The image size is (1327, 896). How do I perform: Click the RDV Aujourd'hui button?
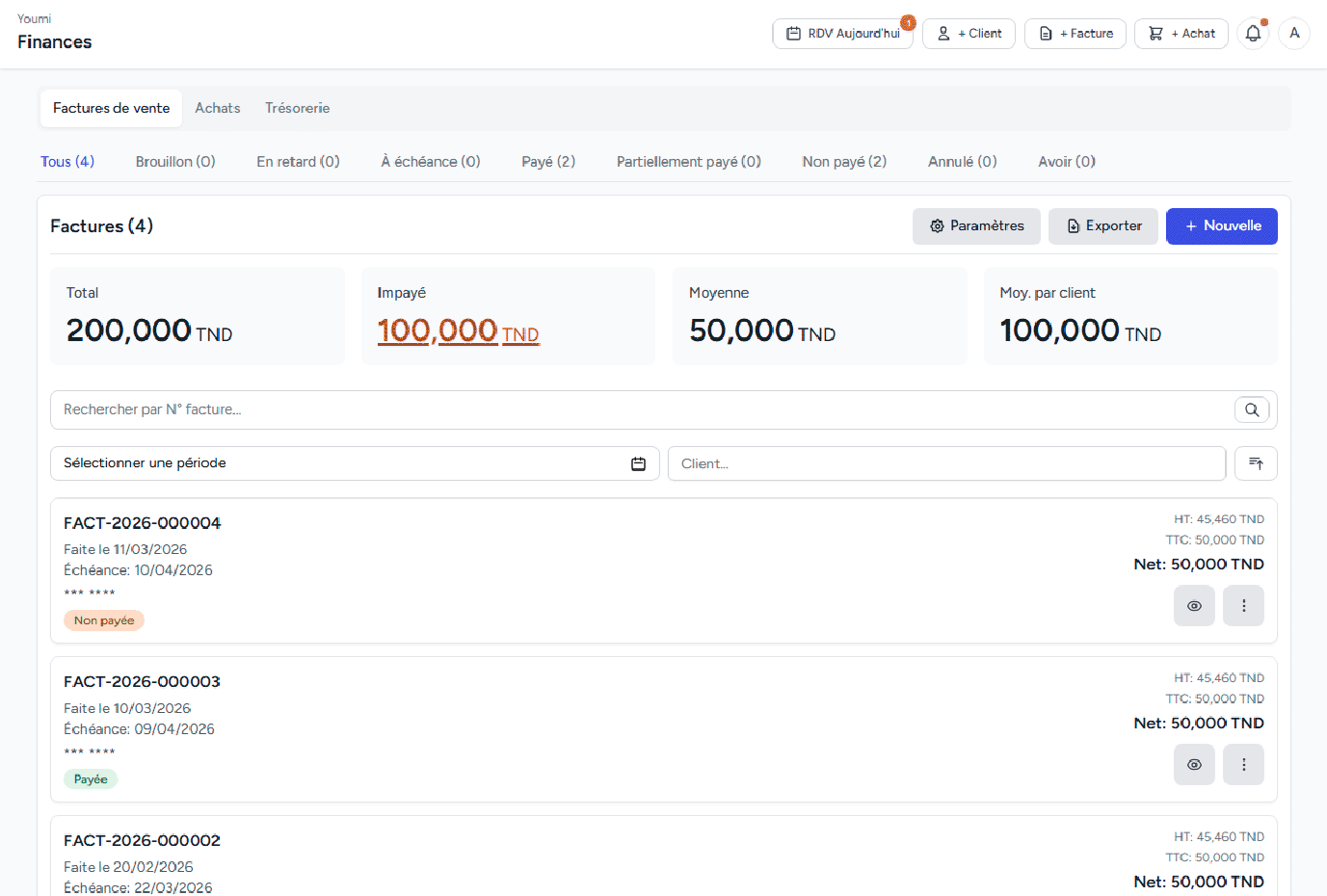(843, 34)
